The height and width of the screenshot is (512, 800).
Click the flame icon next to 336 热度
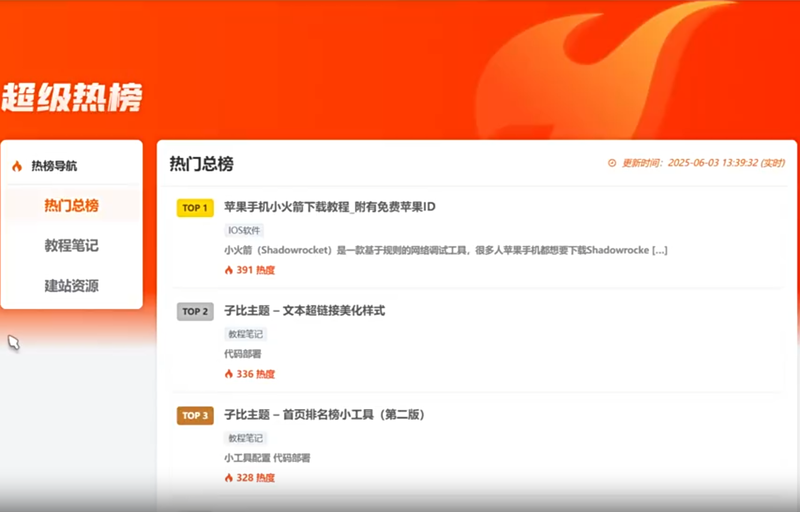click(x=229, y=374)
